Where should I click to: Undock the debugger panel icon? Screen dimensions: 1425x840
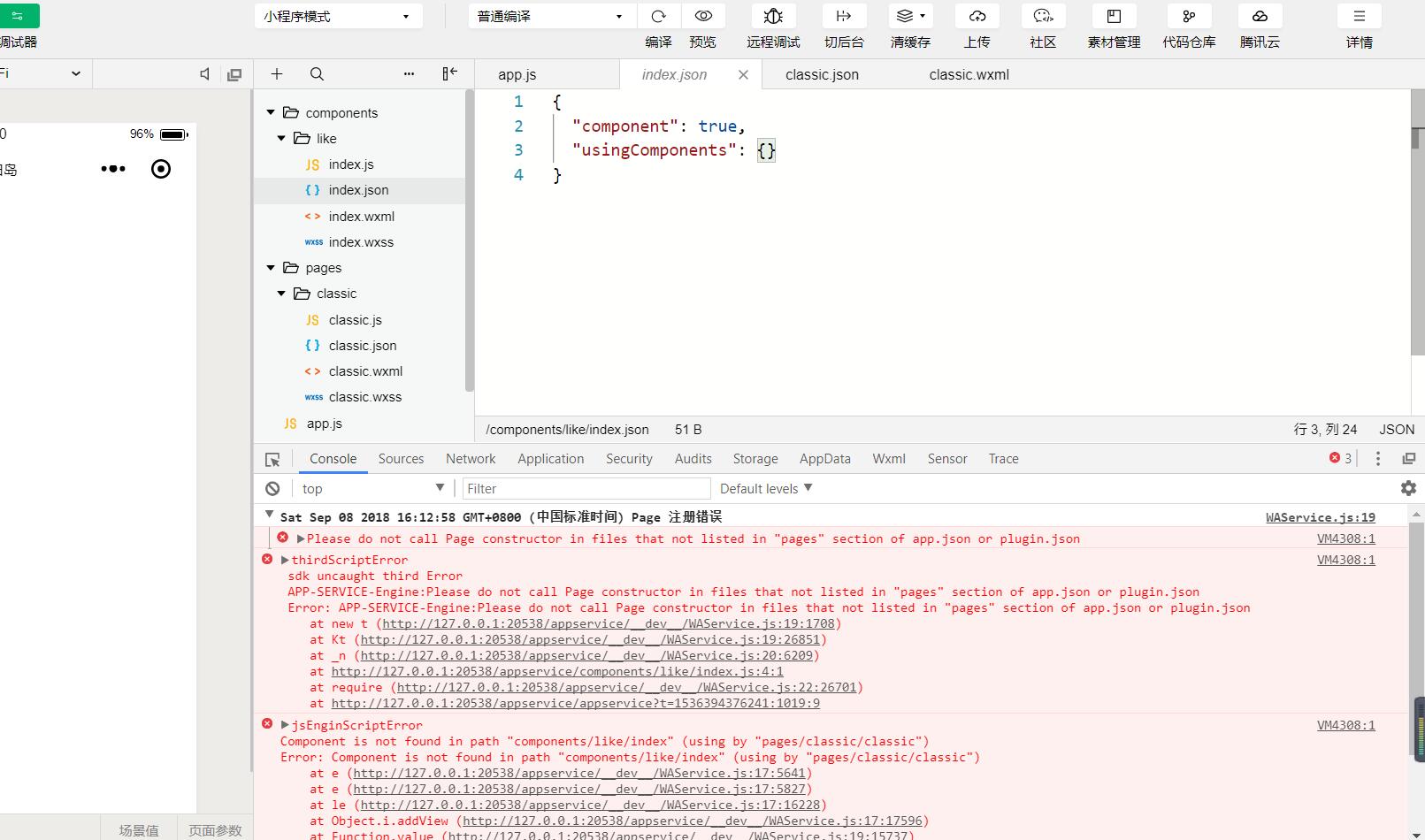point(1409,458)
